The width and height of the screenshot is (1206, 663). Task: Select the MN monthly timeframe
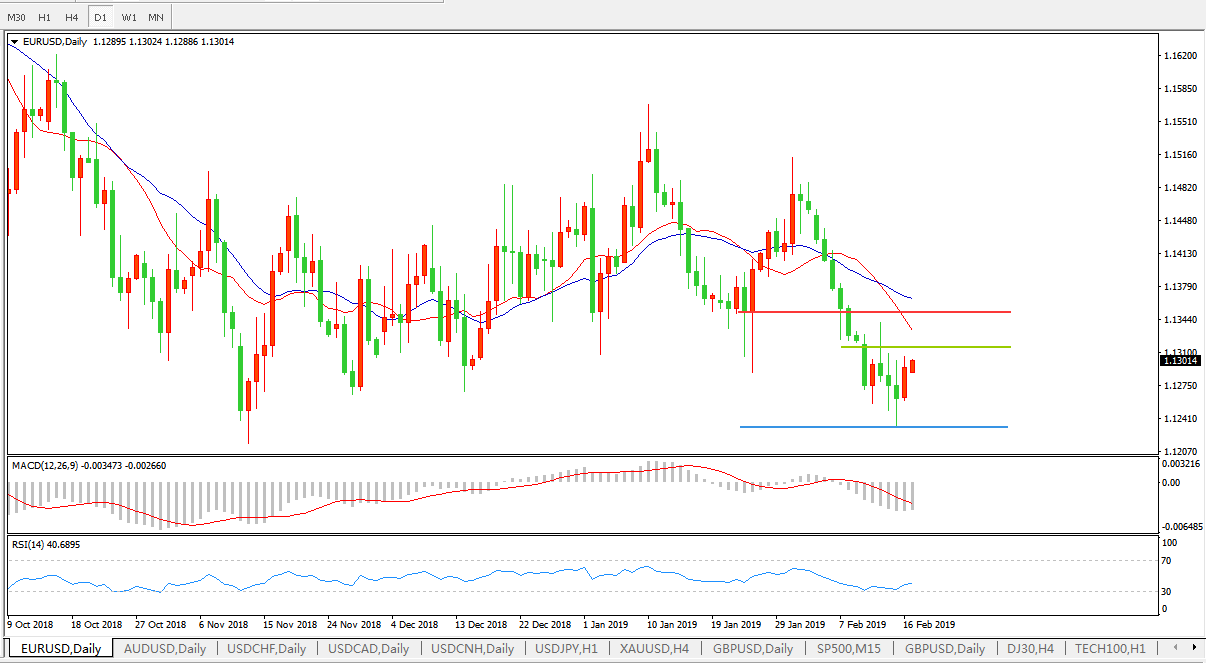(x=155, y=17)
